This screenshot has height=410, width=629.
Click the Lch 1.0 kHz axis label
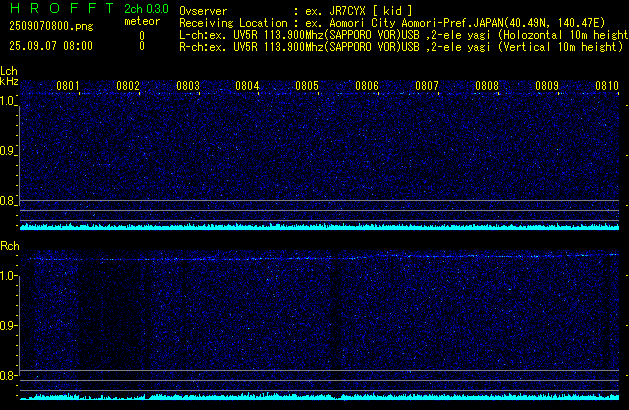coord(7,101)
